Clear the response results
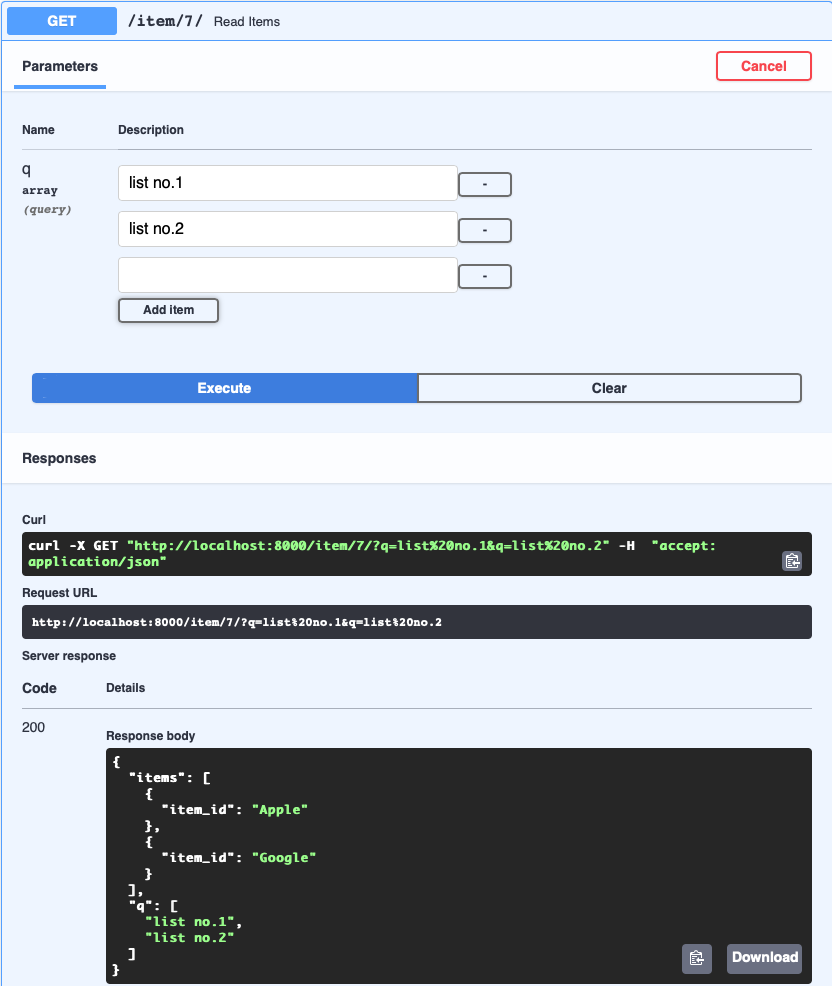Viewport: 832px width, 986px height. pos(609,388)
